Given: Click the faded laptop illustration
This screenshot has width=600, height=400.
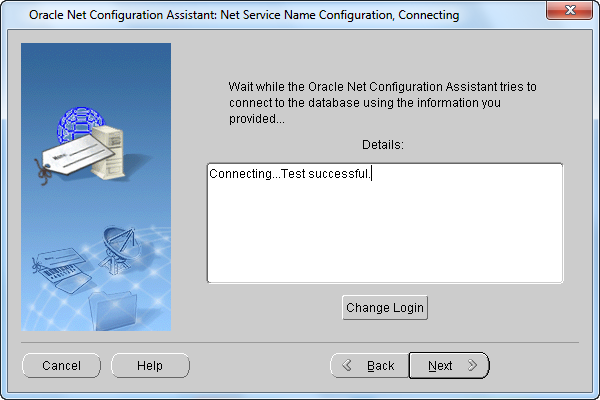Looking at the screenshot, I should pyautogui.click(x=61, y=270).
